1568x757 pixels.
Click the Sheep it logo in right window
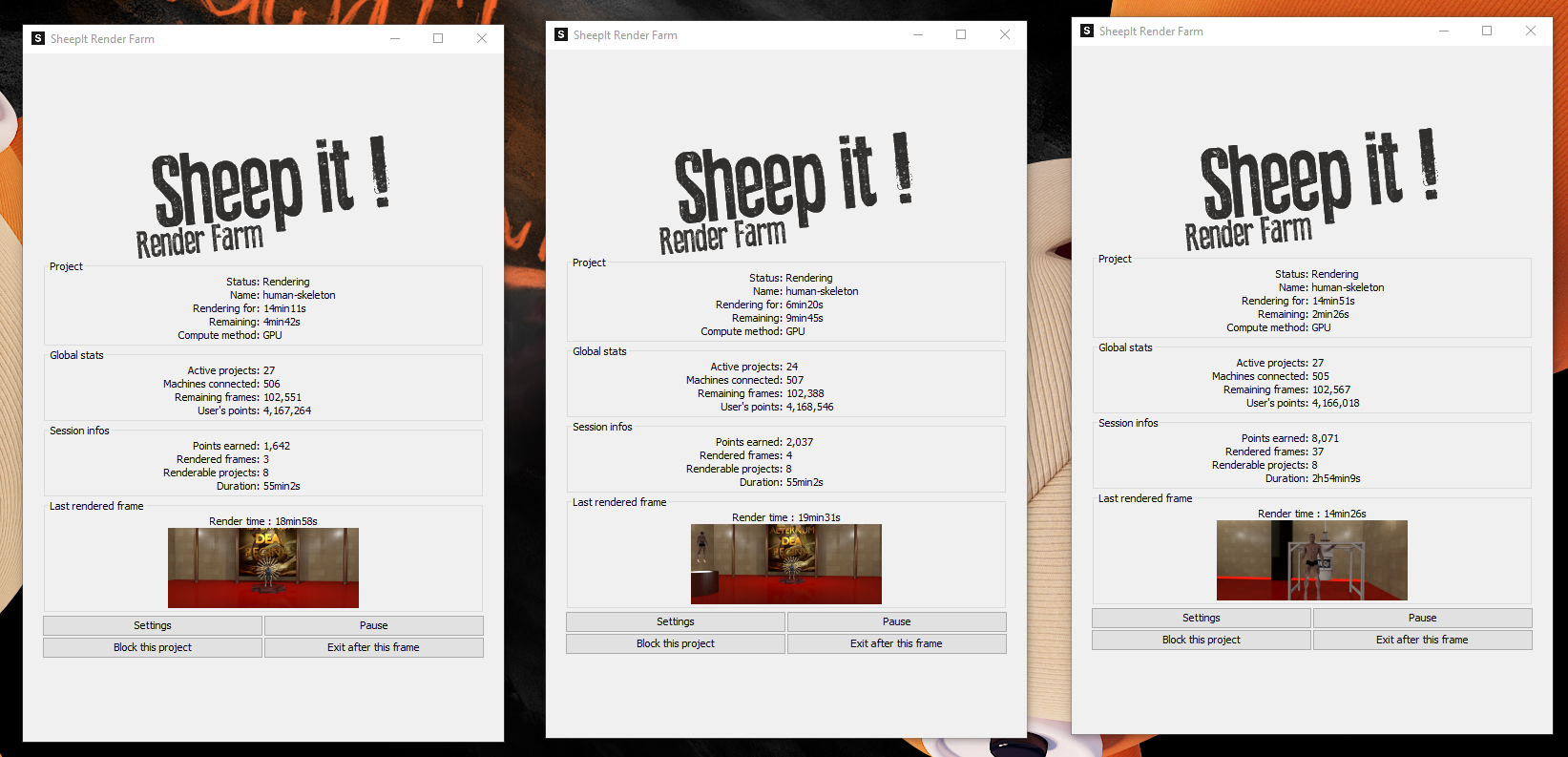pyautogui.click(x=1312, y=189)
